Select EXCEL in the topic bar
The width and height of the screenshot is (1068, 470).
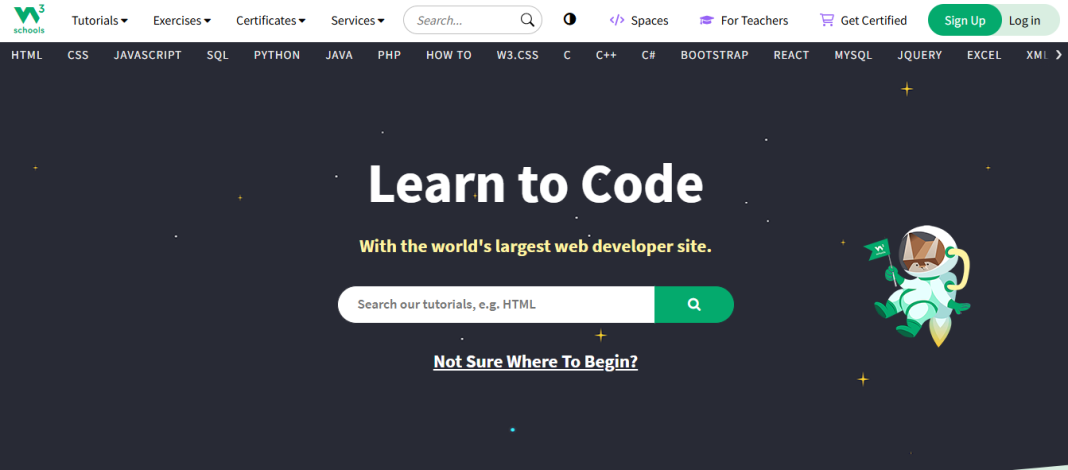(x=984, y=55)
